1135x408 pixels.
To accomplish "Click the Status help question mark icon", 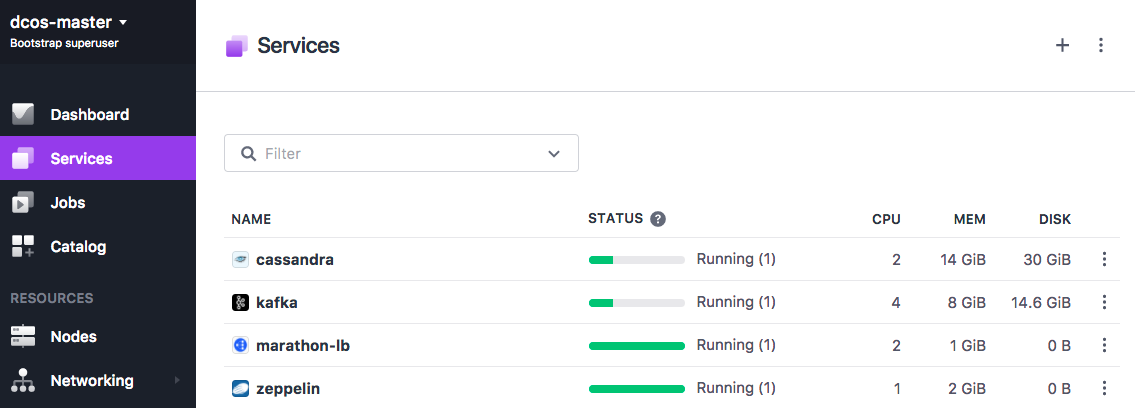I will (657, 219).
